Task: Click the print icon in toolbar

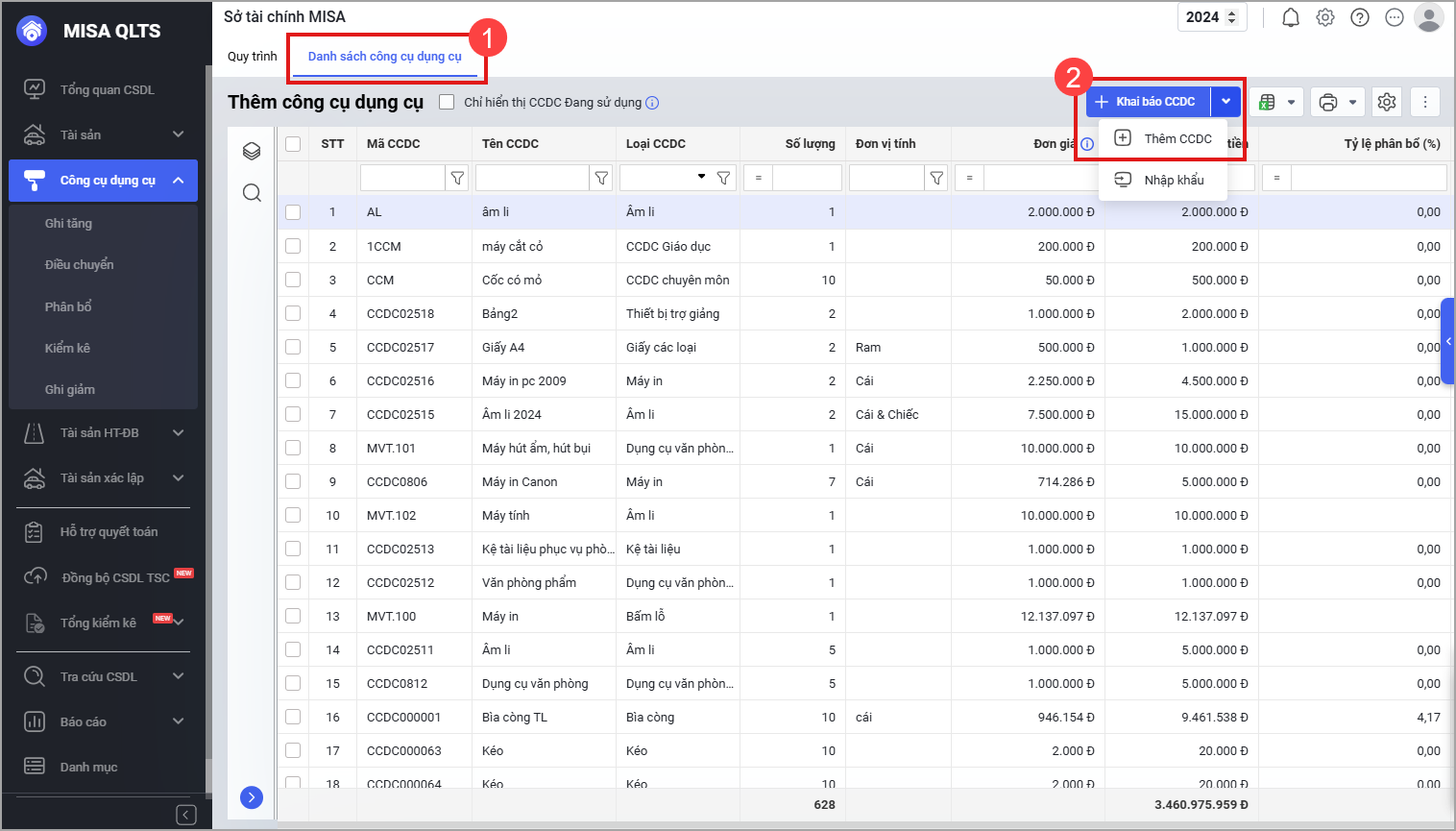Action: (x=1328, y=102)
